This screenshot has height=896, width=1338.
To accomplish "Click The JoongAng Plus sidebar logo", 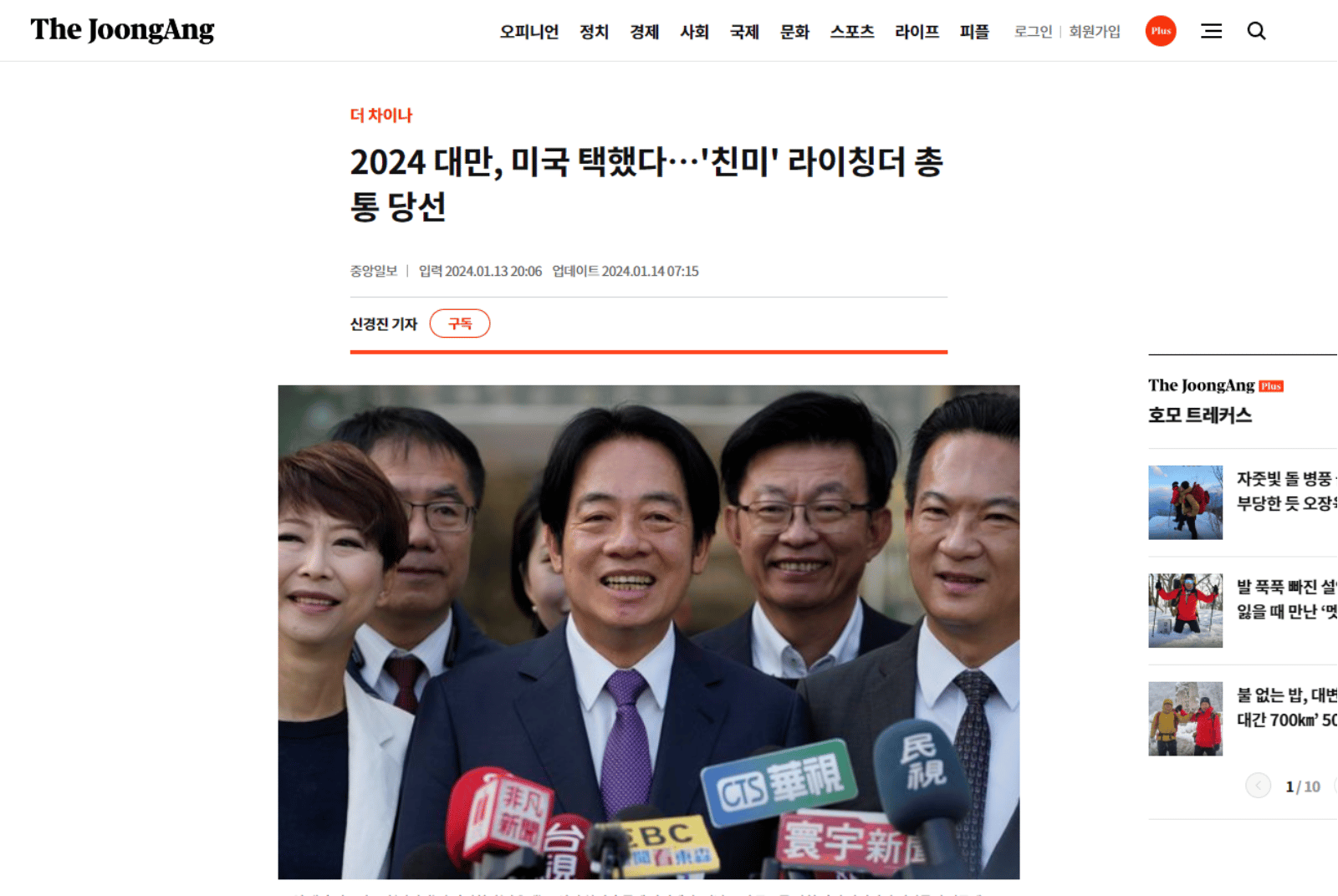I will 1215,385.
